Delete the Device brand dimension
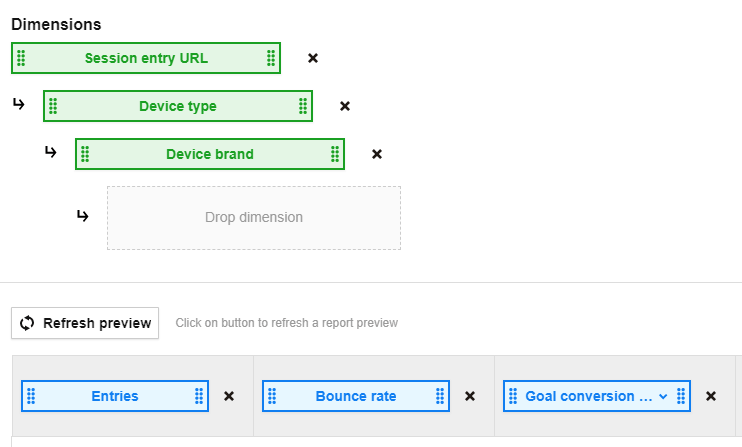Screen dimensions: 742x447 [x=377, y=154]
